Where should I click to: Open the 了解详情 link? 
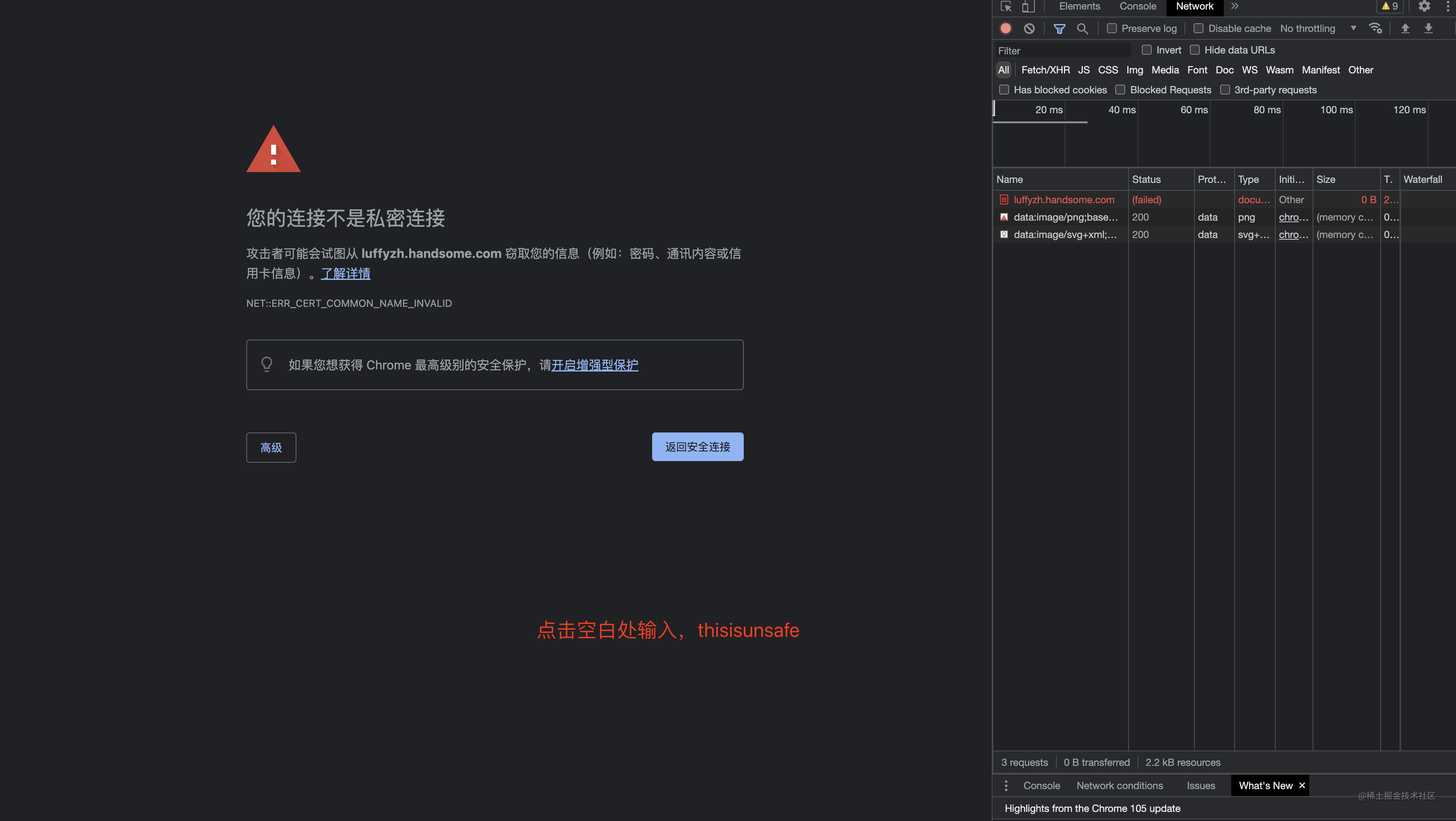coord(345,273)
